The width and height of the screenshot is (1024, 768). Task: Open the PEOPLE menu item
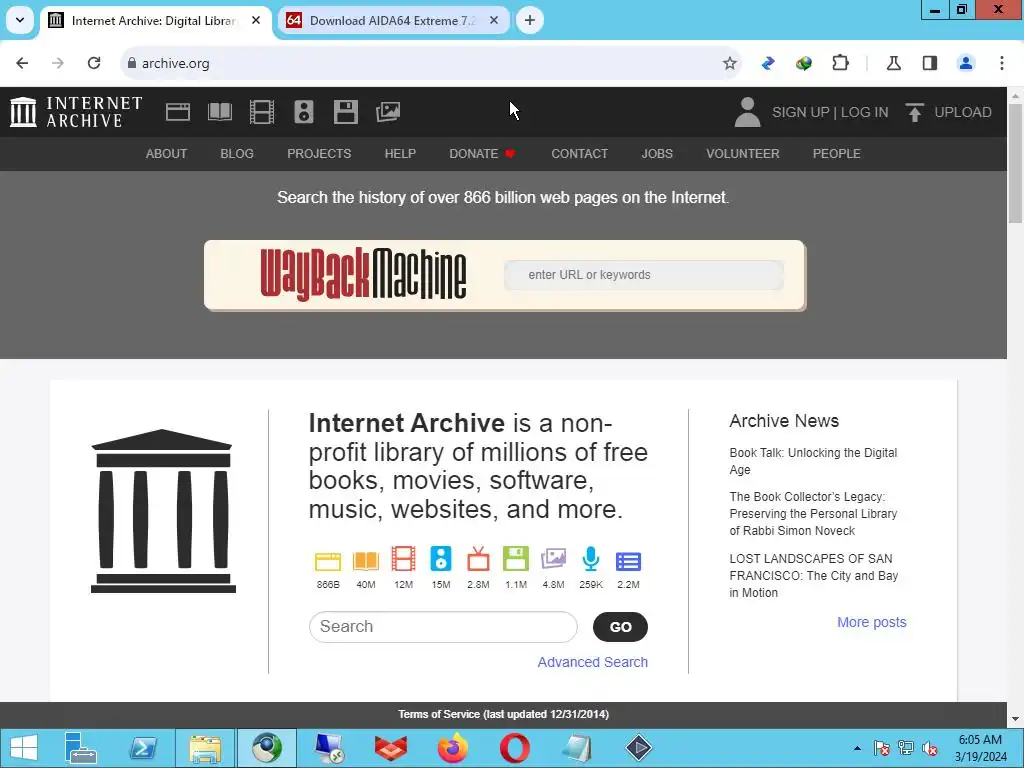coord(837,153)
